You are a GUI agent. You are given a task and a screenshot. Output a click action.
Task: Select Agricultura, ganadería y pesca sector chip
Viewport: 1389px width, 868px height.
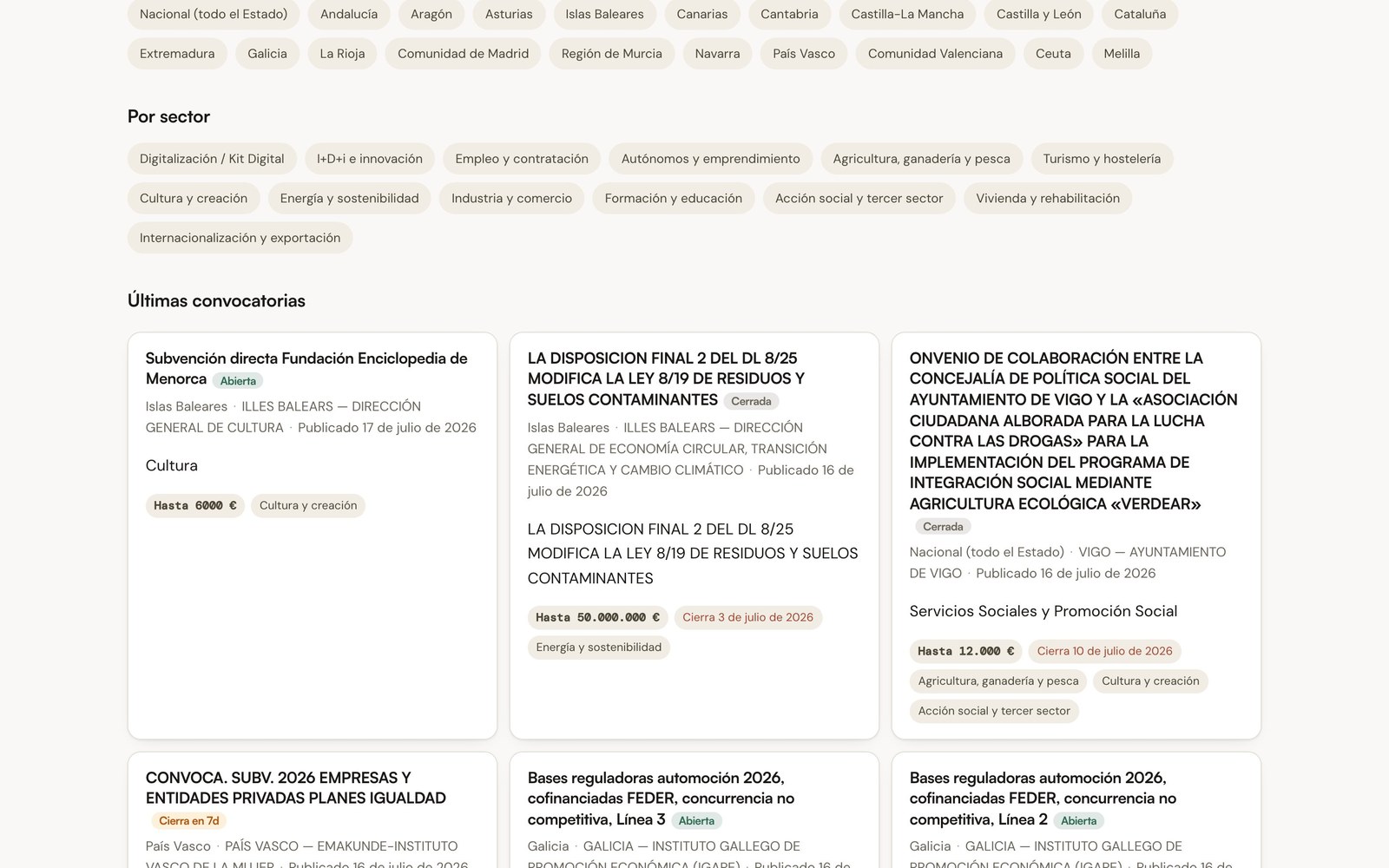pyautogui.click(x=922, y=159)
